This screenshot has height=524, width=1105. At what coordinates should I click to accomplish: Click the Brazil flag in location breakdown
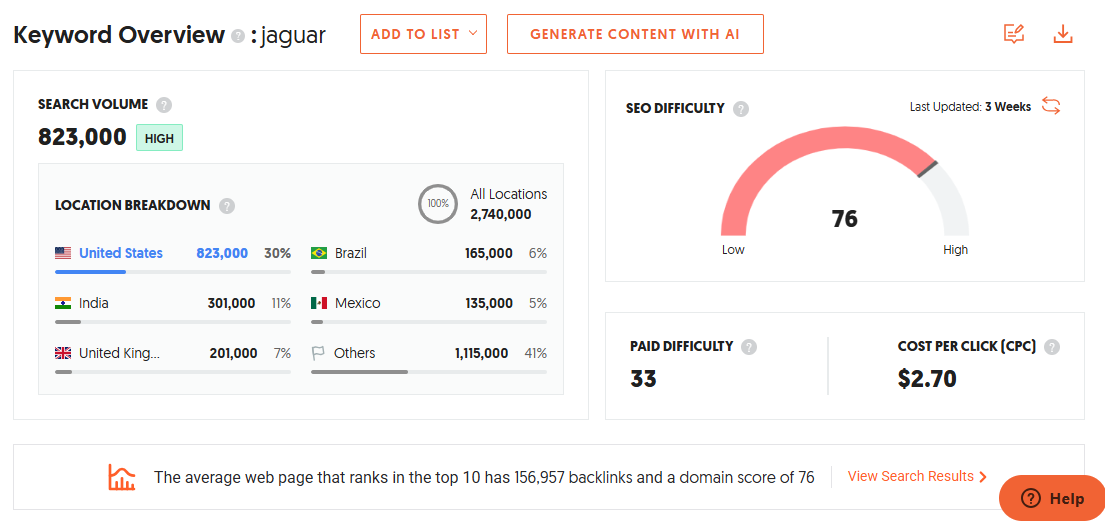320,253
